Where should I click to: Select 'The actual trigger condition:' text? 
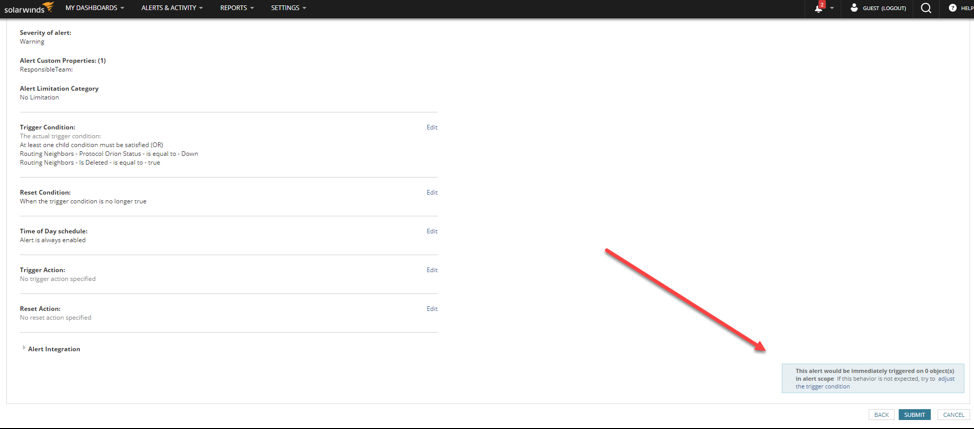click(60, 136)
